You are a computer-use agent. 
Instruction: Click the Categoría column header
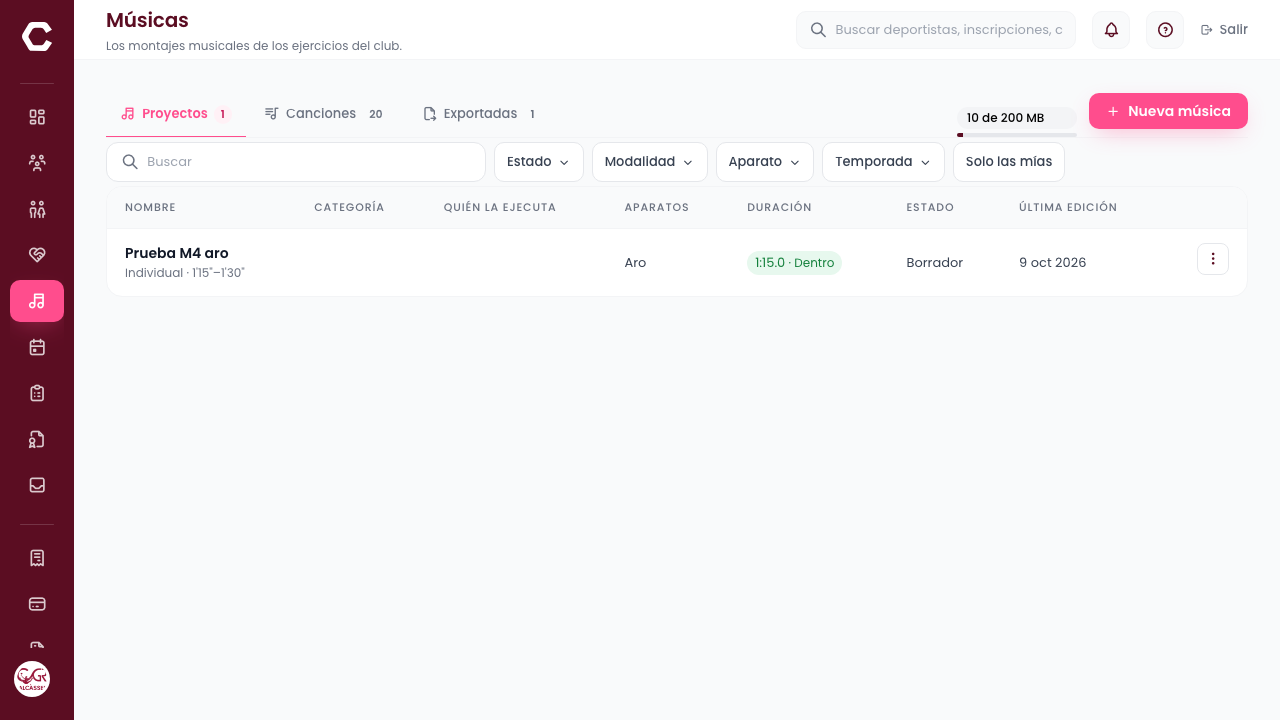[x=349, y=207]
